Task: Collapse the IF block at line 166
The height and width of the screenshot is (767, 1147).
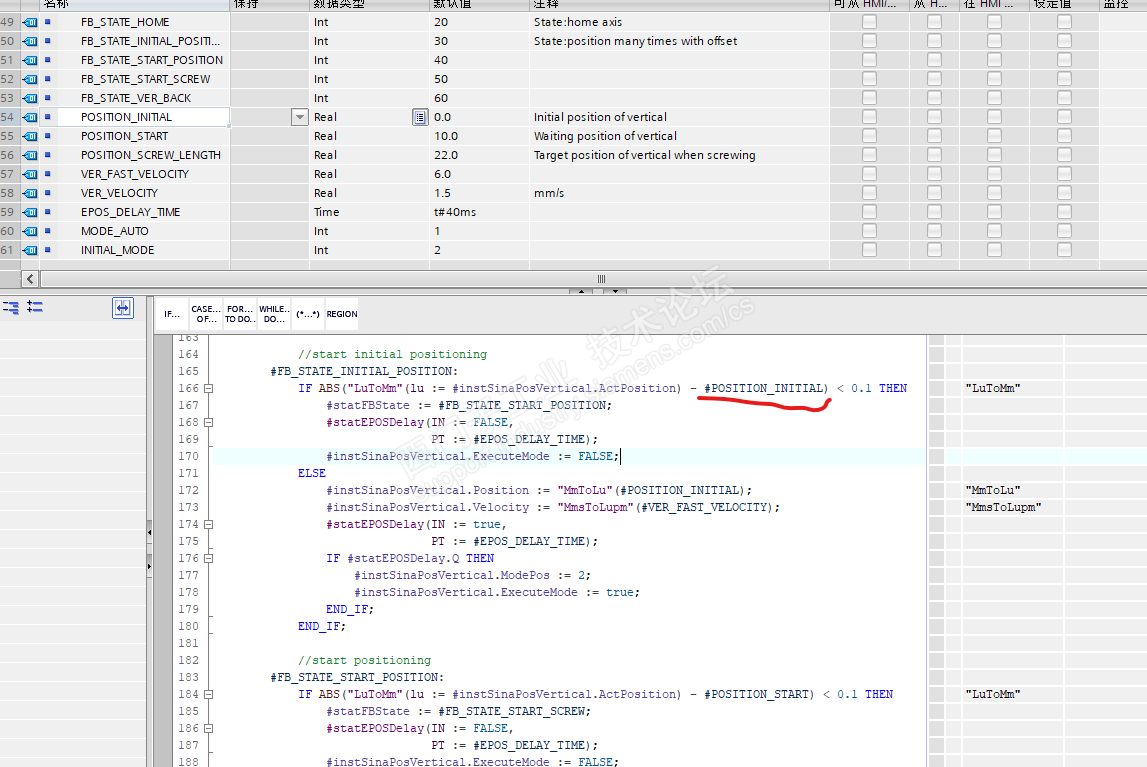Action: (x=208, y=388)
